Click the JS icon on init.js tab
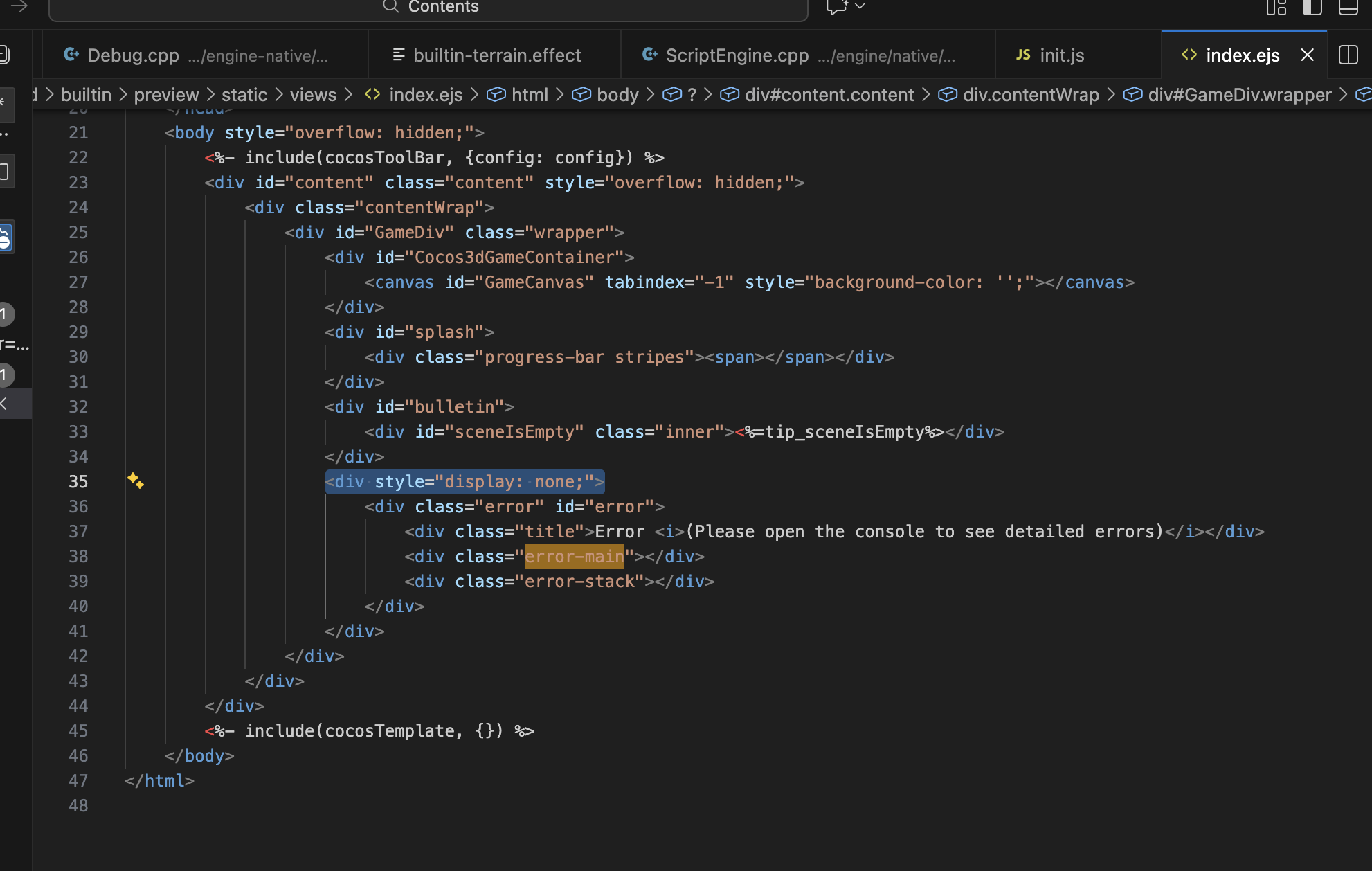Viewport: 1372px width, 871px height. pos(1023,55)
